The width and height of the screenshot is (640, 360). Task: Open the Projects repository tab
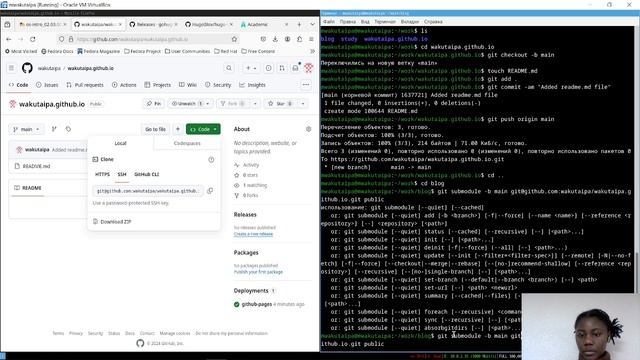[x=158, y=85]
